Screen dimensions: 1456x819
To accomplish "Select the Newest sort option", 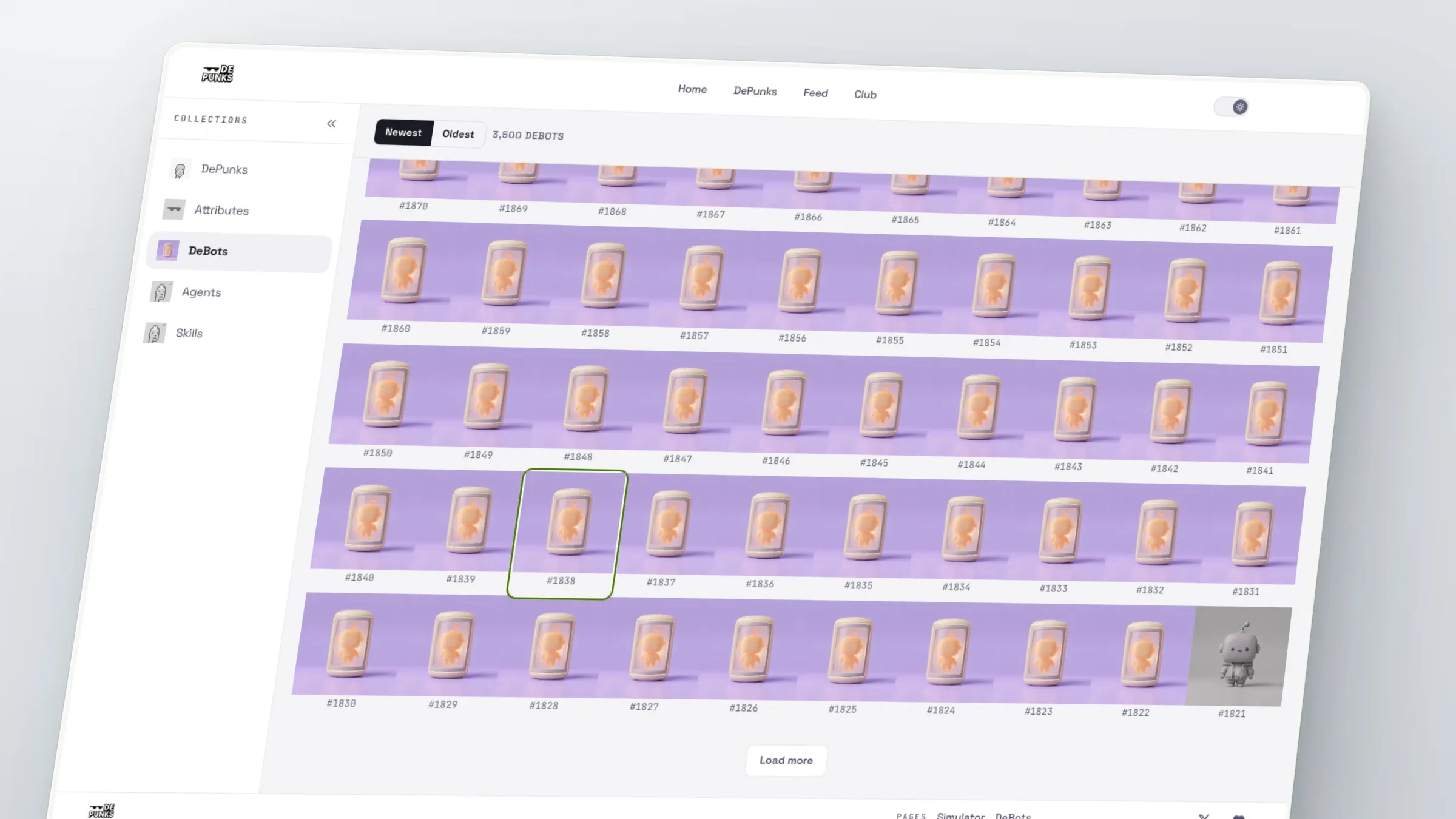I will point(403,132).
